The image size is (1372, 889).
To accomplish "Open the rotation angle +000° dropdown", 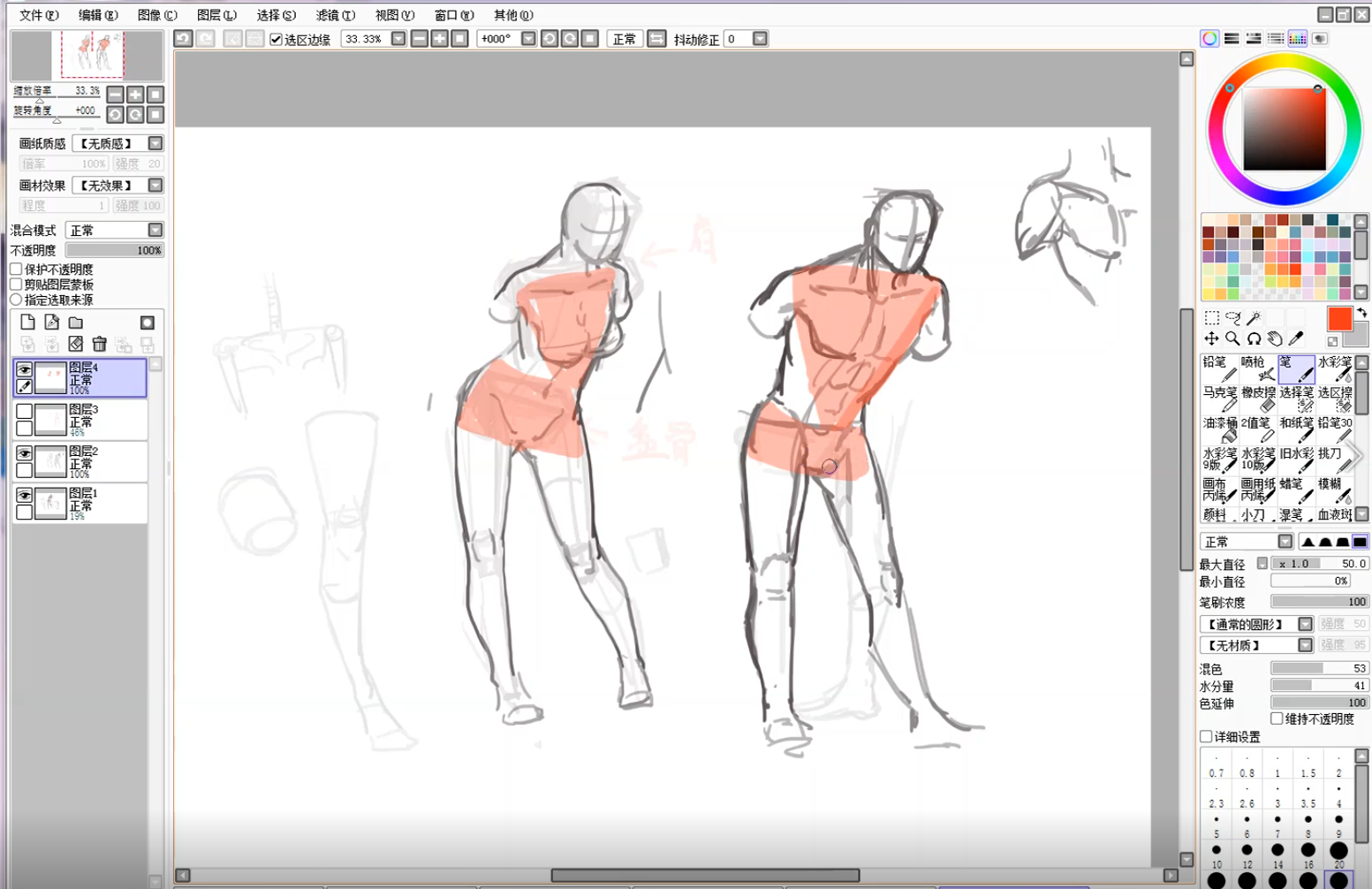I will (x=528, y=39).
